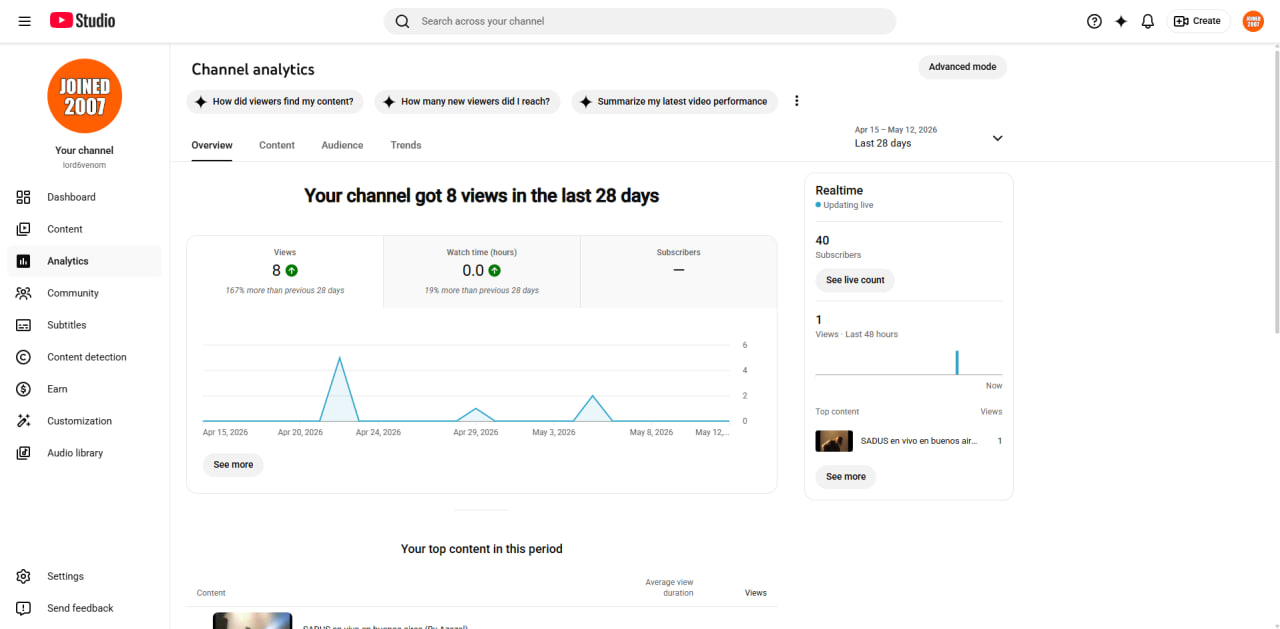This screenshot has height=629, width=1280.
Task: Click the large channel profile picture
Action: coord(85,96)
